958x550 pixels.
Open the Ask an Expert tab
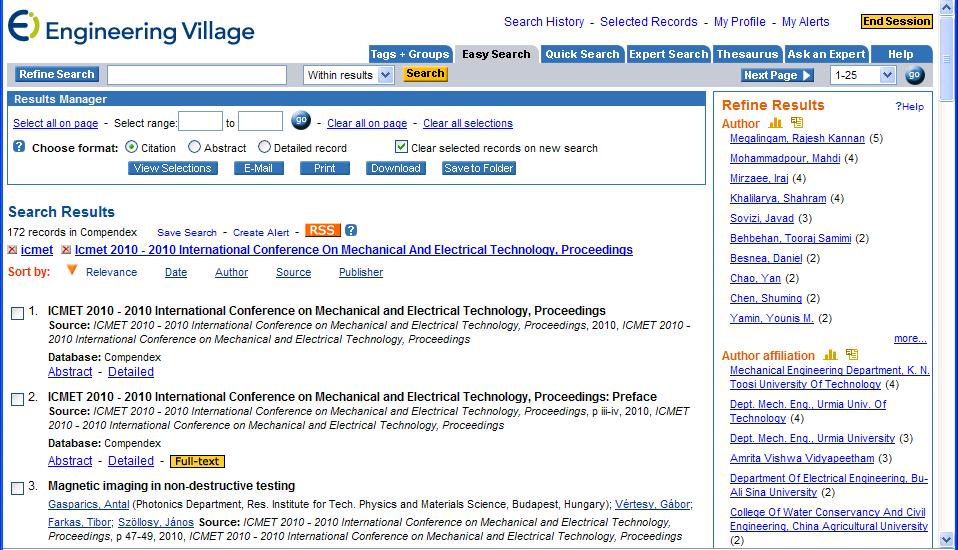(826, 54)
